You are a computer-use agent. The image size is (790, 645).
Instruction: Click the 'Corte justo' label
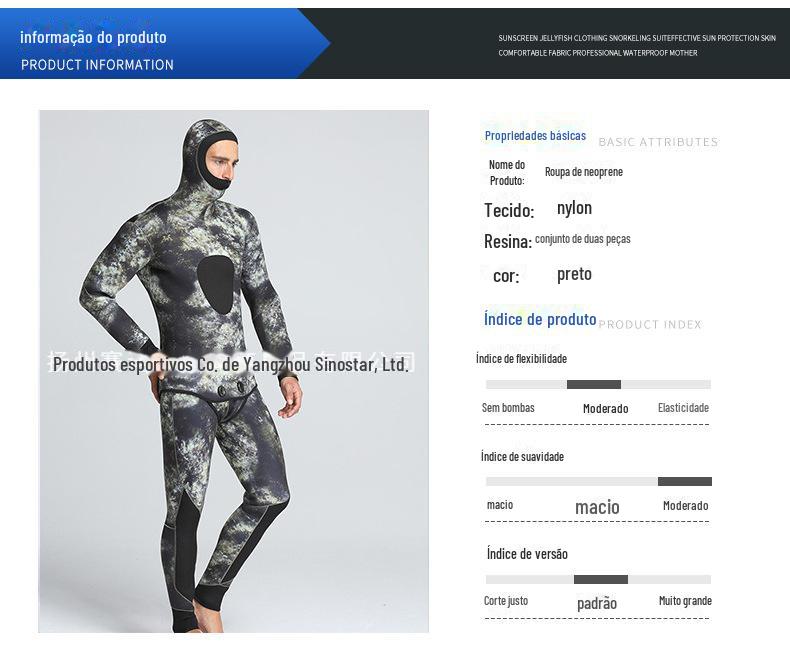[506, 601]
